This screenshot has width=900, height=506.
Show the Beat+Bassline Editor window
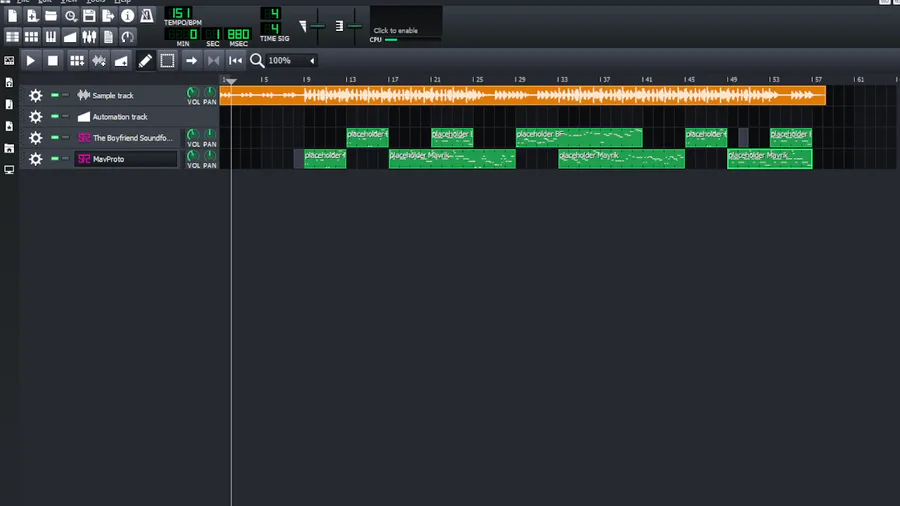pyautogui.click(x=32, y=37)
